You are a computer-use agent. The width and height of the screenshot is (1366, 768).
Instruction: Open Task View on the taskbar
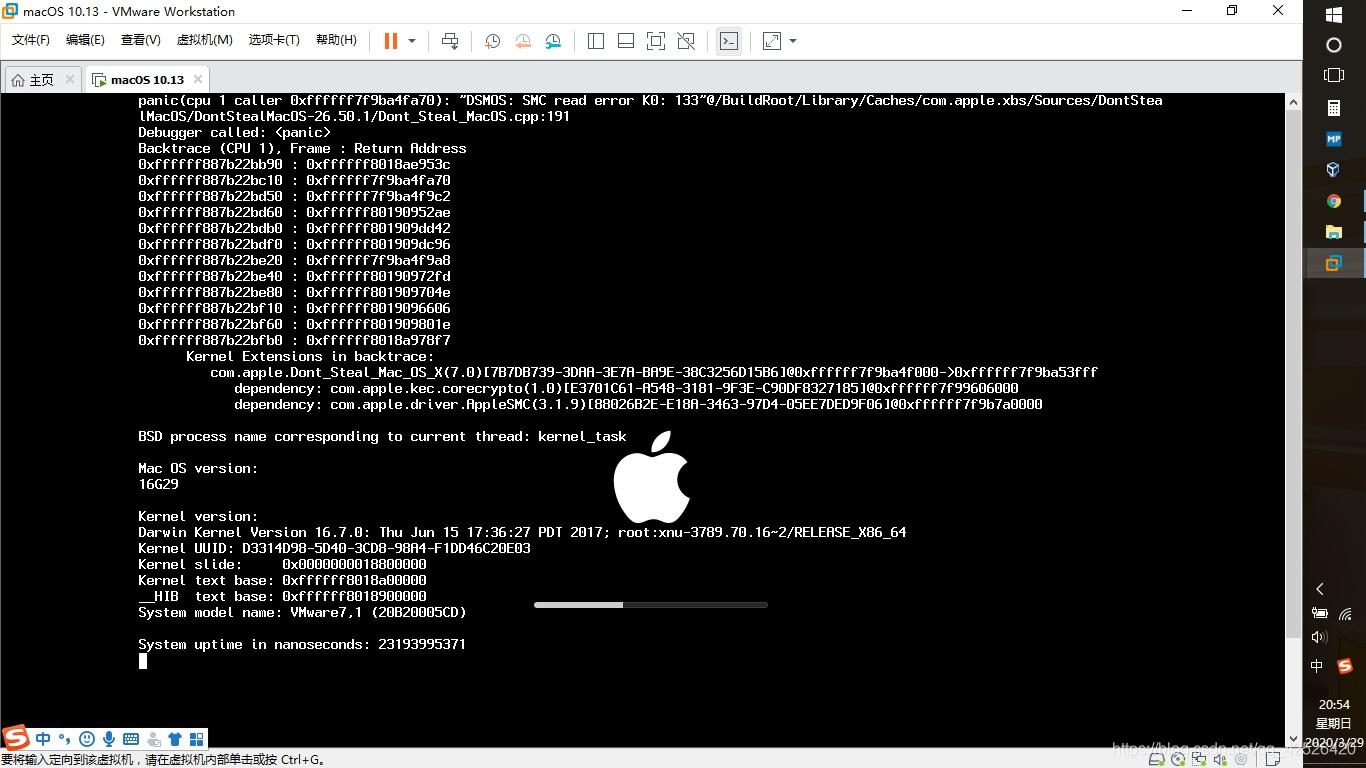(x=1333, y=75)
